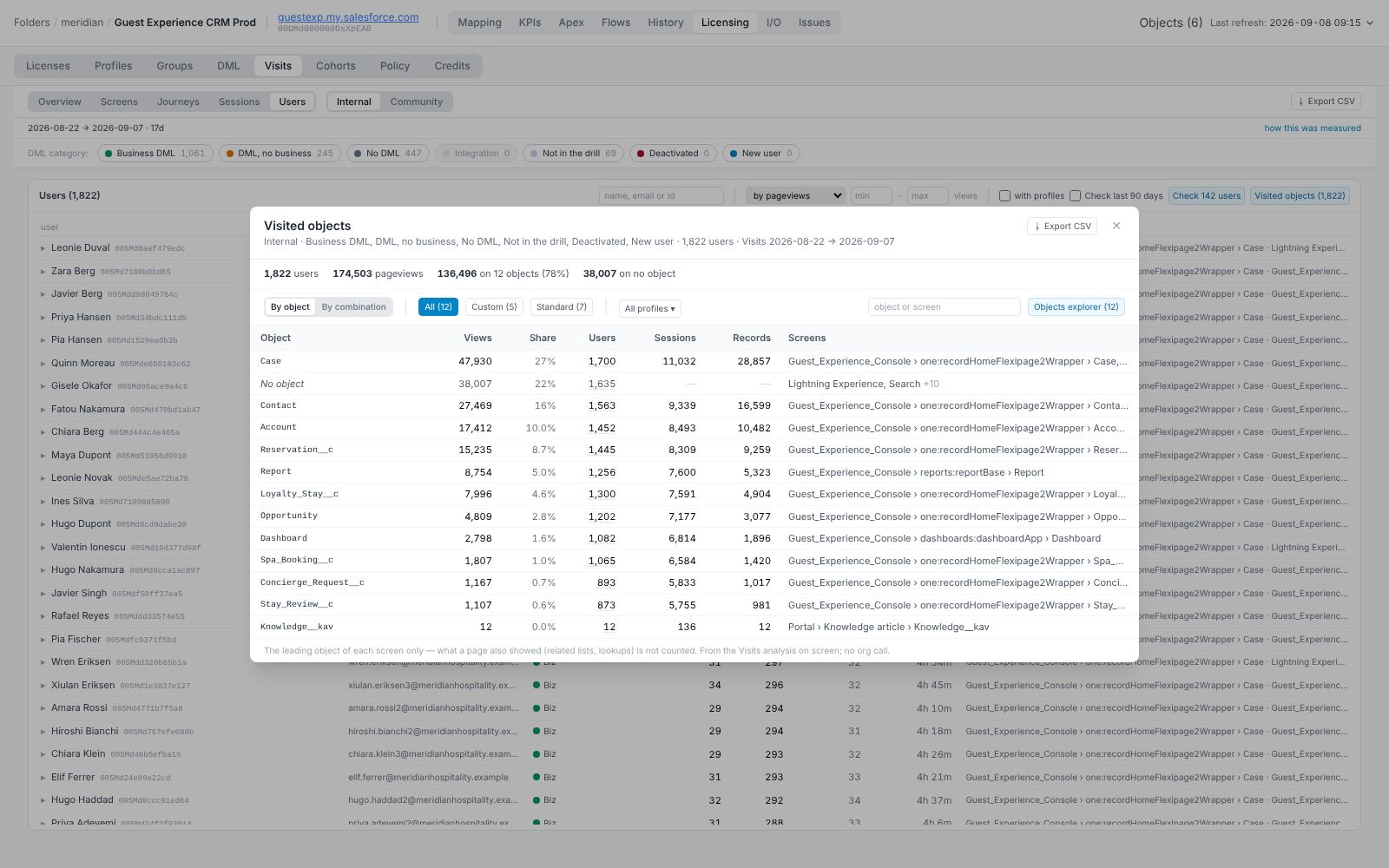Click the name, email or id field
The image size is (1389, 868).
click(661, 196)
